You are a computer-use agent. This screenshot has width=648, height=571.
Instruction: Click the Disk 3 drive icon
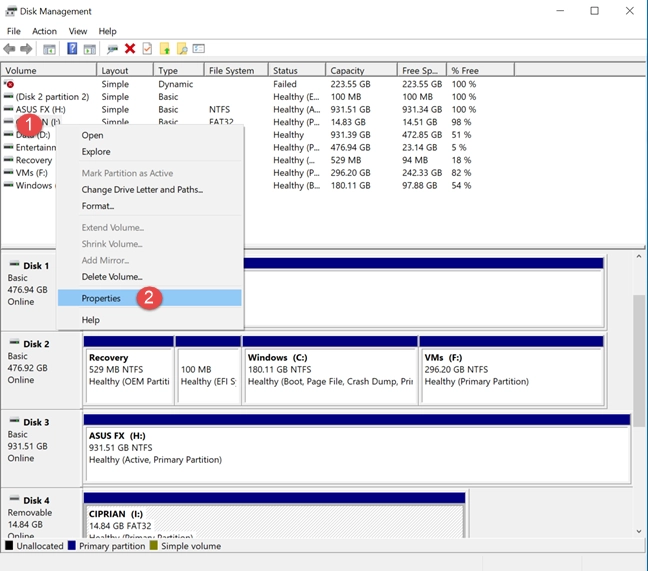pos(14,421)
